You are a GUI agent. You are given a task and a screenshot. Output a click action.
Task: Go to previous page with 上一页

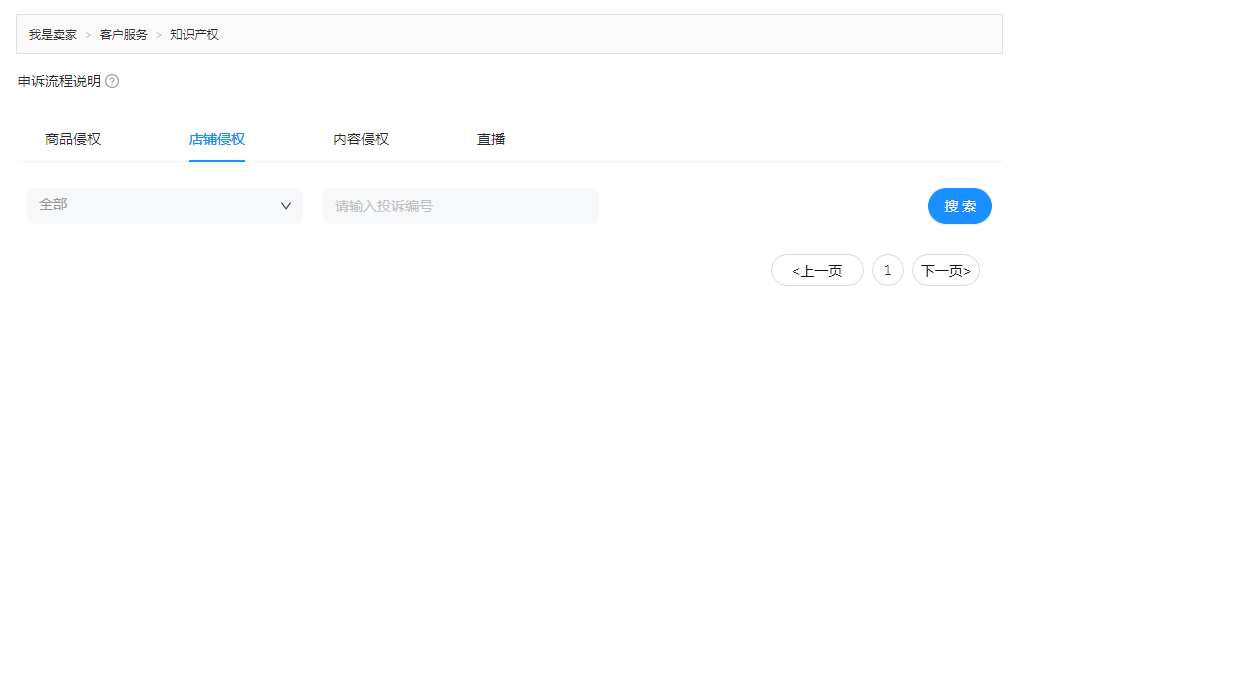click(817, 270)
